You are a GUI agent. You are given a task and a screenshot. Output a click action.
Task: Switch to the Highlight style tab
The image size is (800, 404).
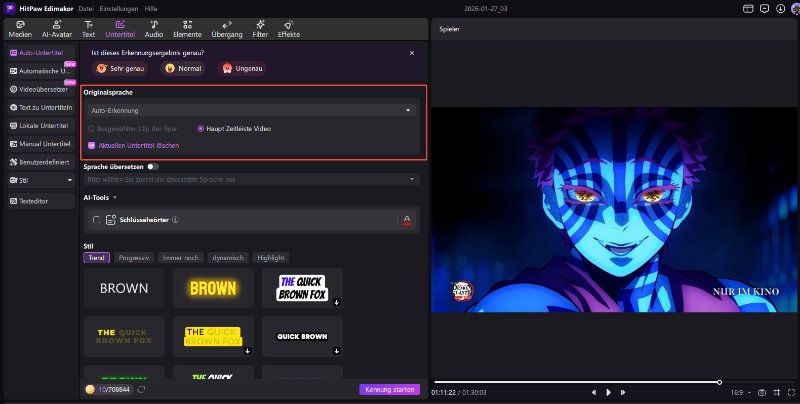270,257
